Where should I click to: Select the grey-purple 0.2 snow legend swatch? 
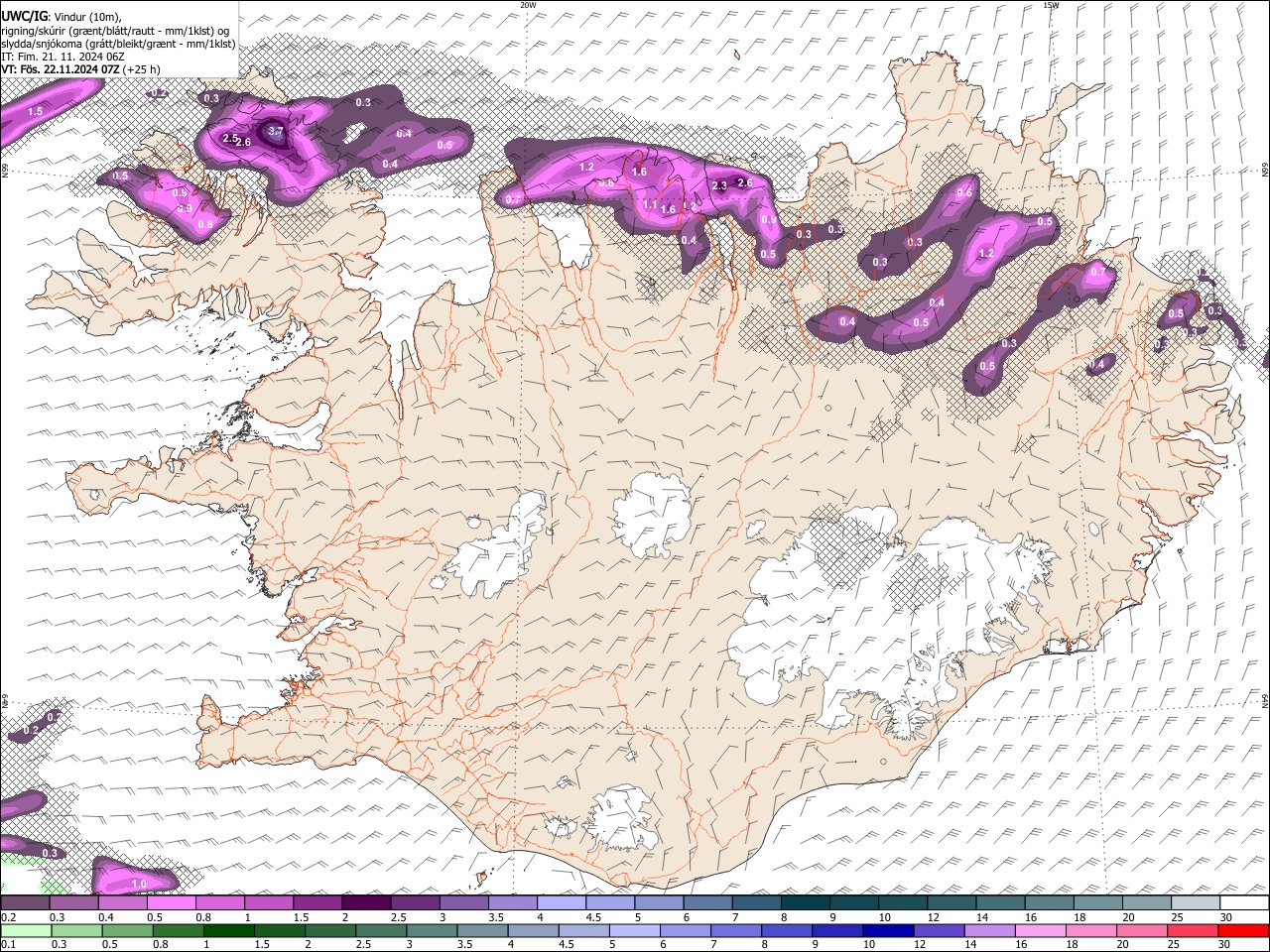tap(26, 903)
